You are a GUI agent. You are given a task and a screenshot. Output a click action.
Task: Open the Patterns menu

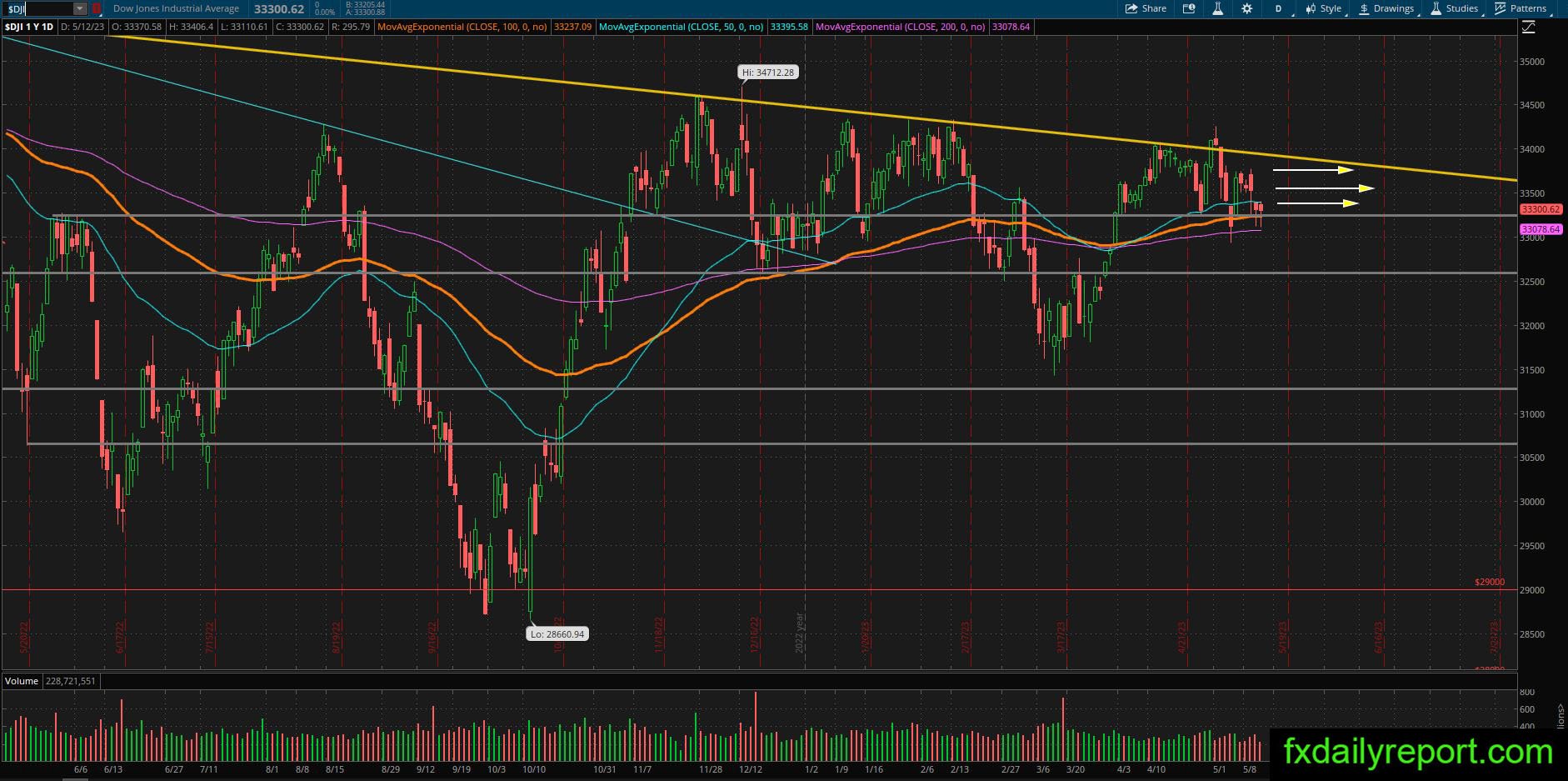(1521, 8)
